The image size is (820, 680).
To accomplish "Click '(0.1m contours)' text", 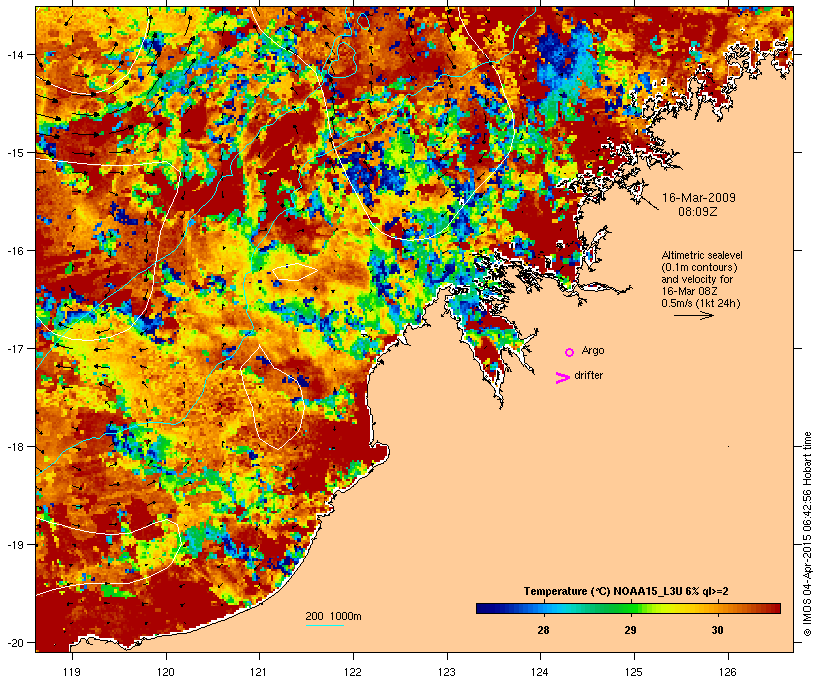I will click(699, 267).
